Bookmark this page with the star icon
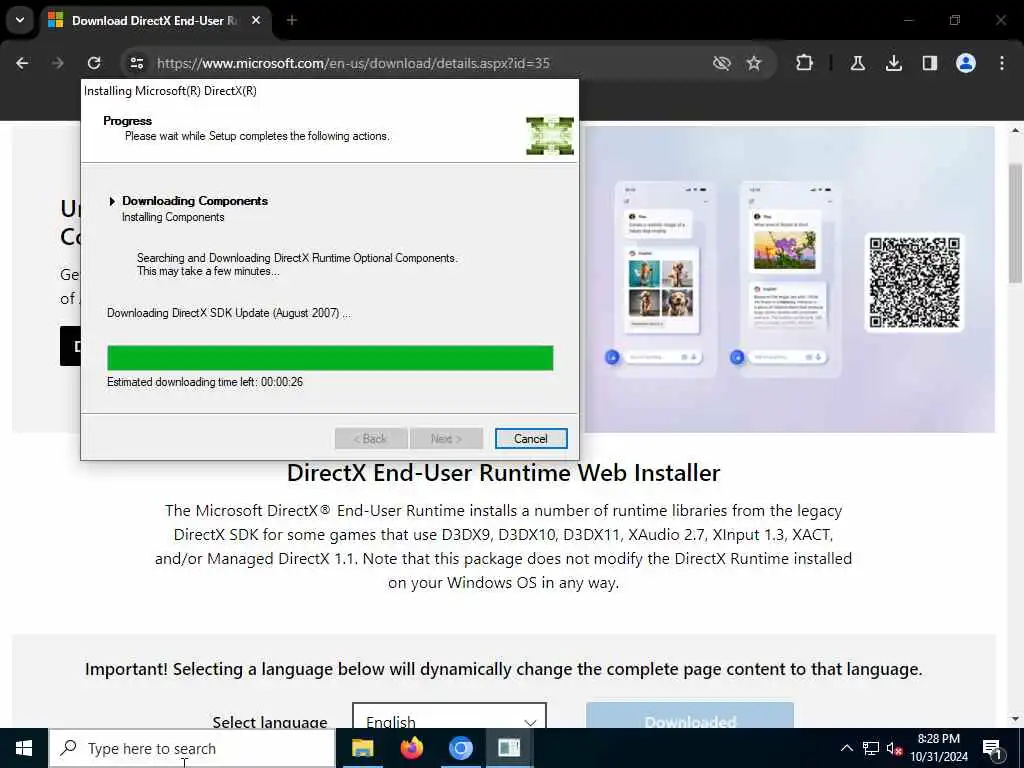The height and width of the screenshot is (768, 1024). click(754, 63)
